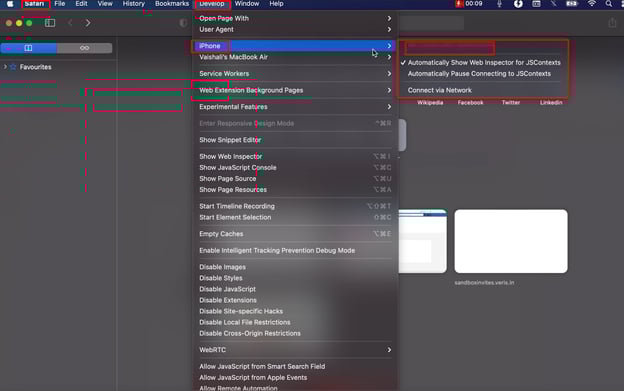The width and height of the screenshot is (624, 391).
Task: Toggle Automatically Pause Connecting to JSContexts
Action: pos(484,74)
